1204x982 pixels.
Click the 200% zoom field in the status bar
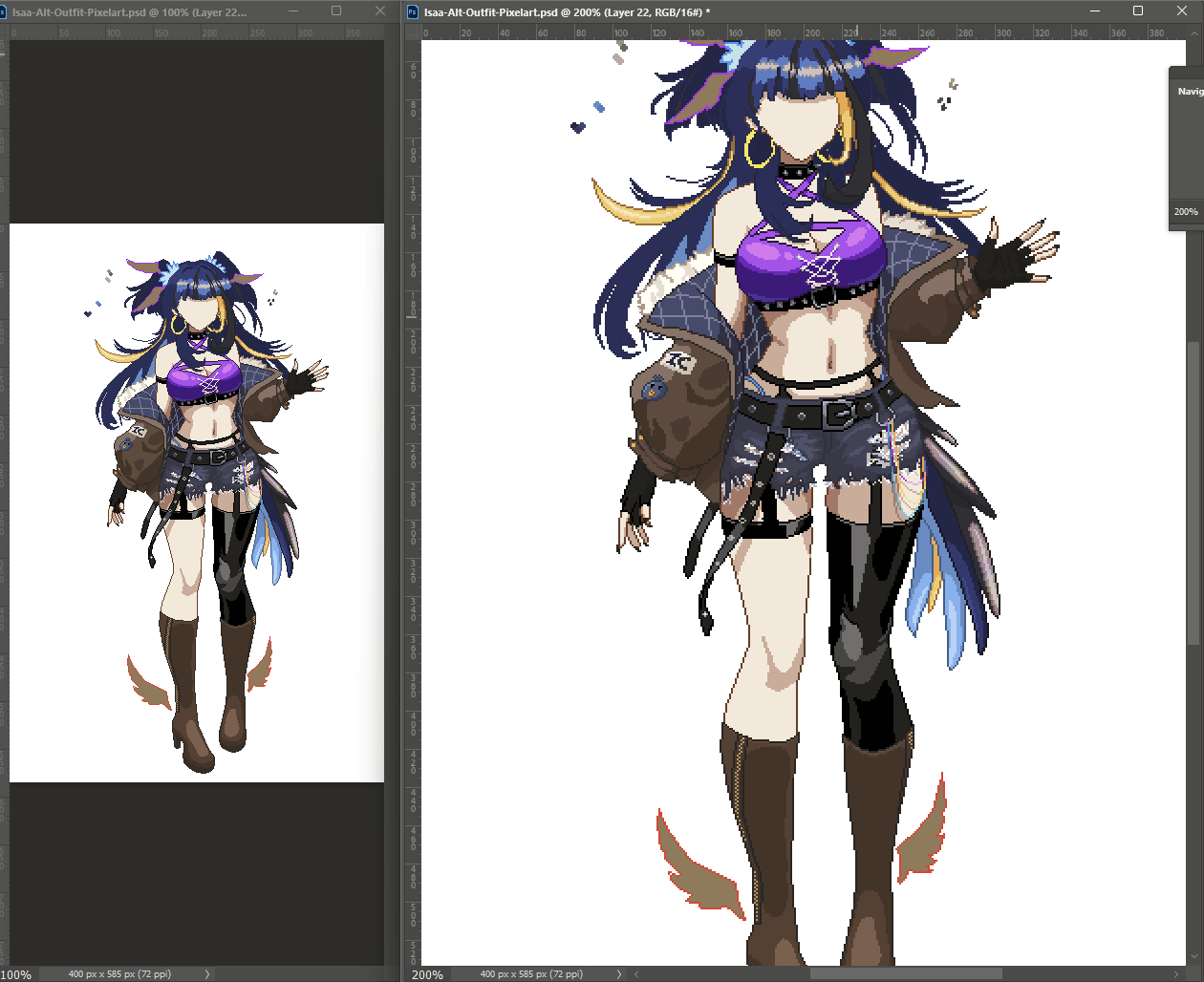pos(427,974)
